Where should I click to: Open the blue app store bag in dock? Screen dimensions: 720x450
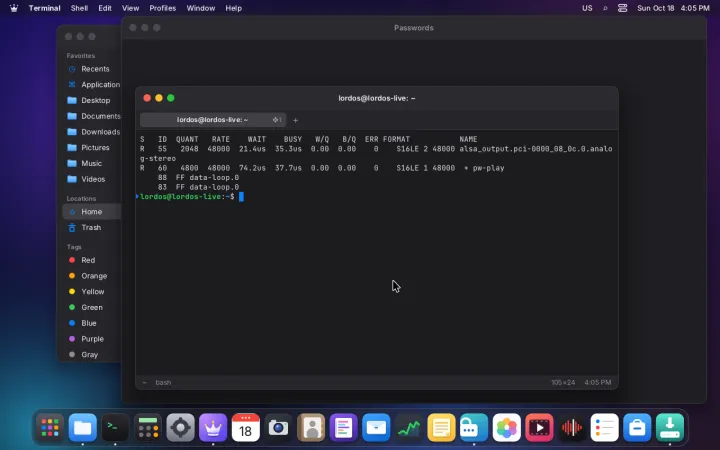(x=637, y=428)
